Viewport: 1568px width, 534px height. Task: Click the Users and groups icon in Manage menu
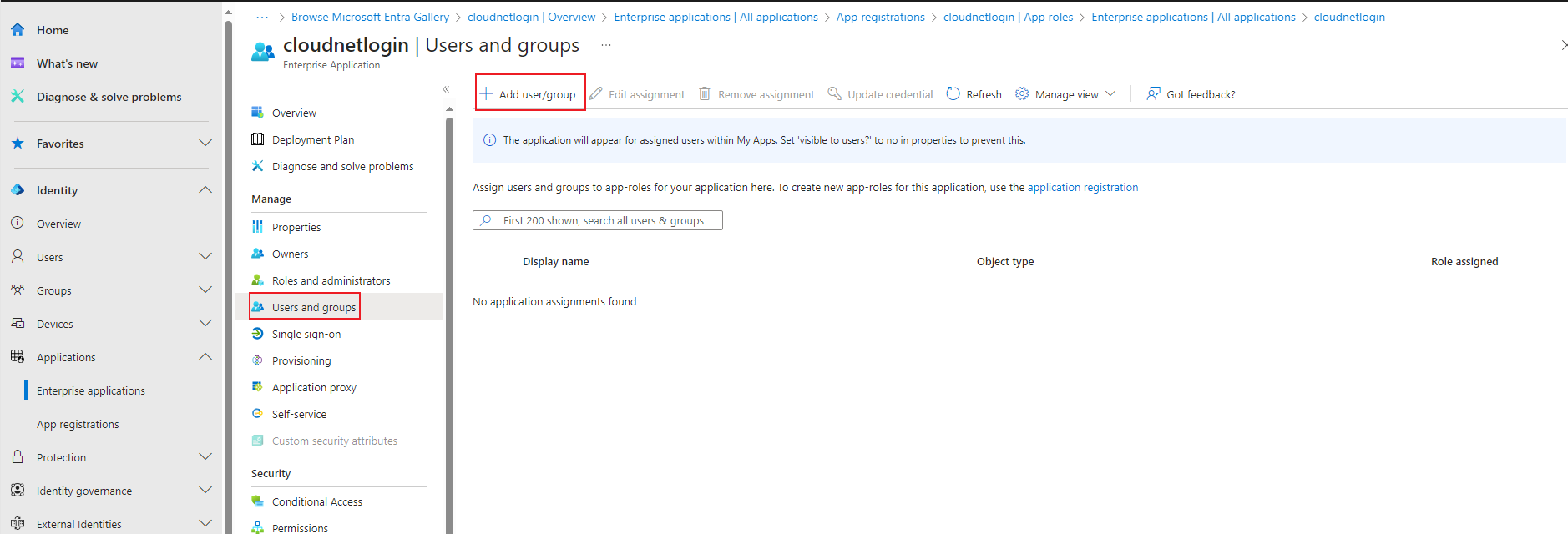[x=258, y=307]
